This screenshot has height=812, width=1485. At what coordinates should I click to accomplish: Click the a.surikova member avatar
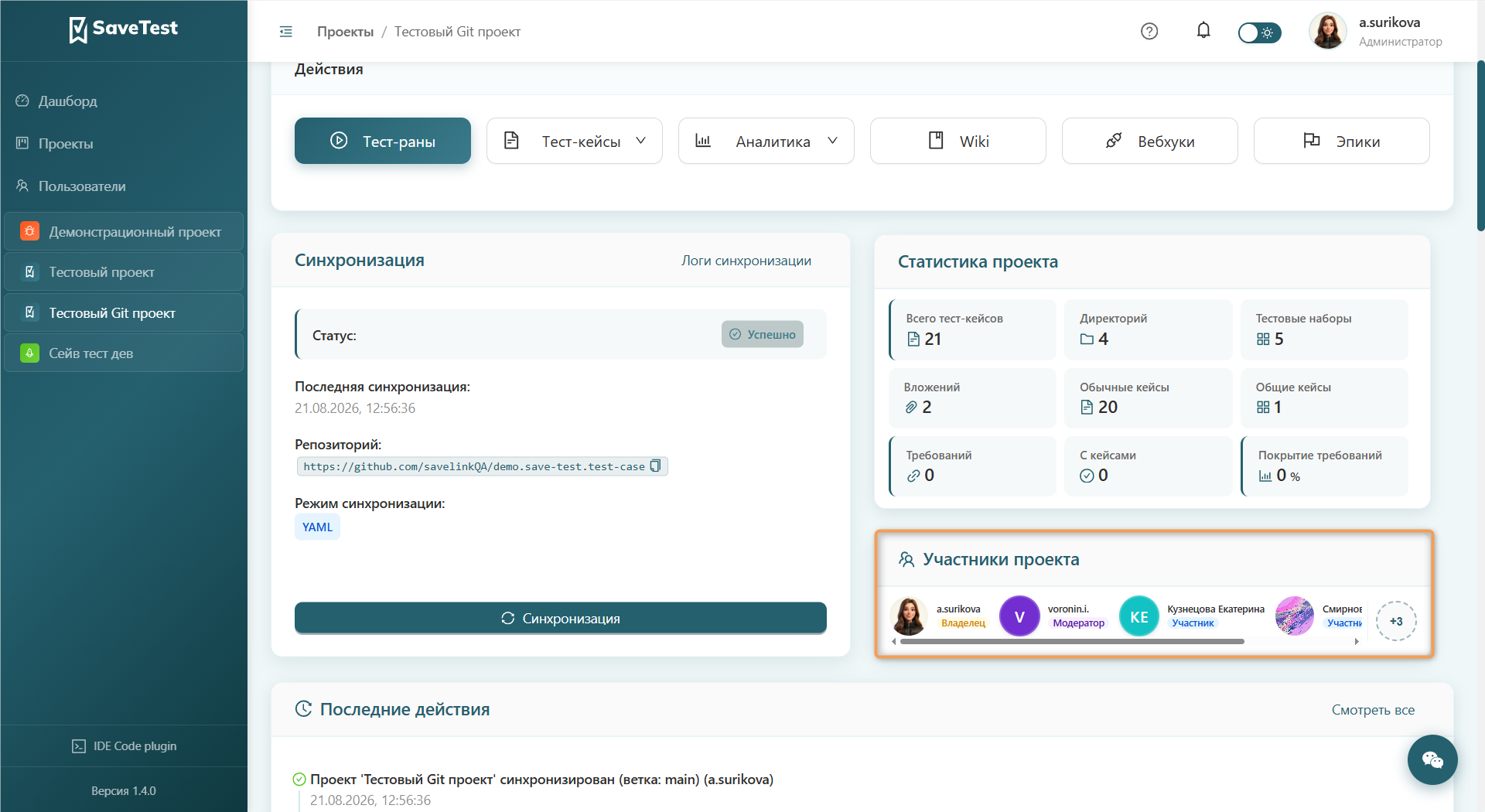pos(909,616)
